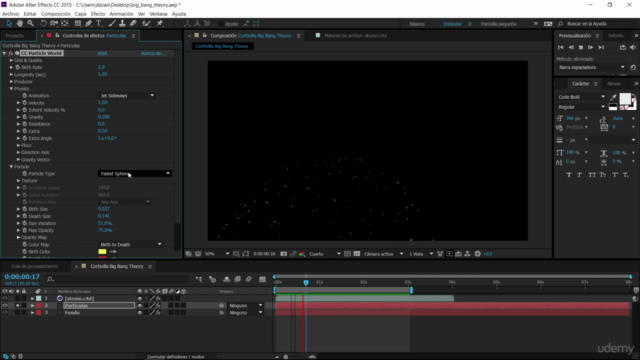Viewport: 640px width, 360px height.
Task: Select the Zoom magnifier tool
Action: [x=30, y=24]
